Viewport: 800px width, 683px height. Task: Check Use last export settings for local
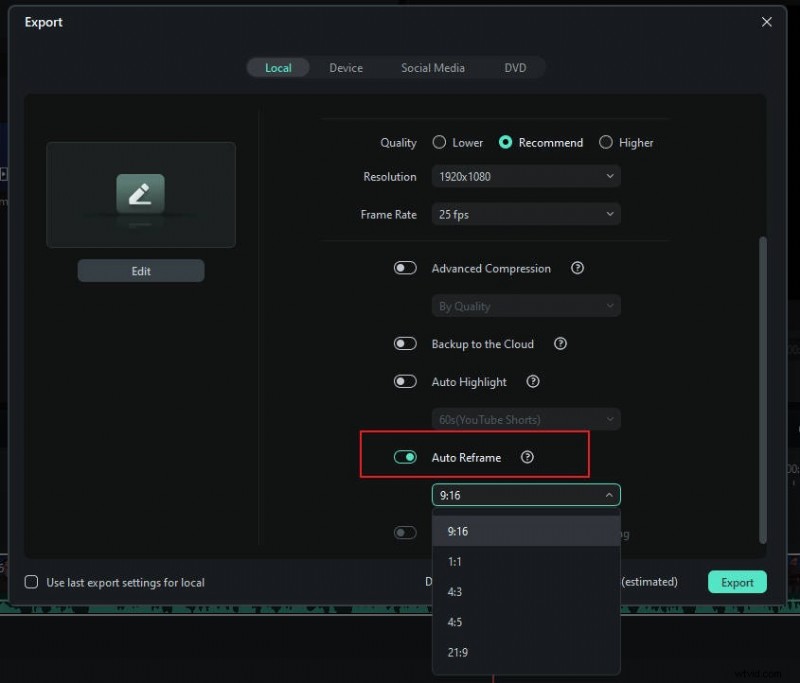tap(31, 581)
